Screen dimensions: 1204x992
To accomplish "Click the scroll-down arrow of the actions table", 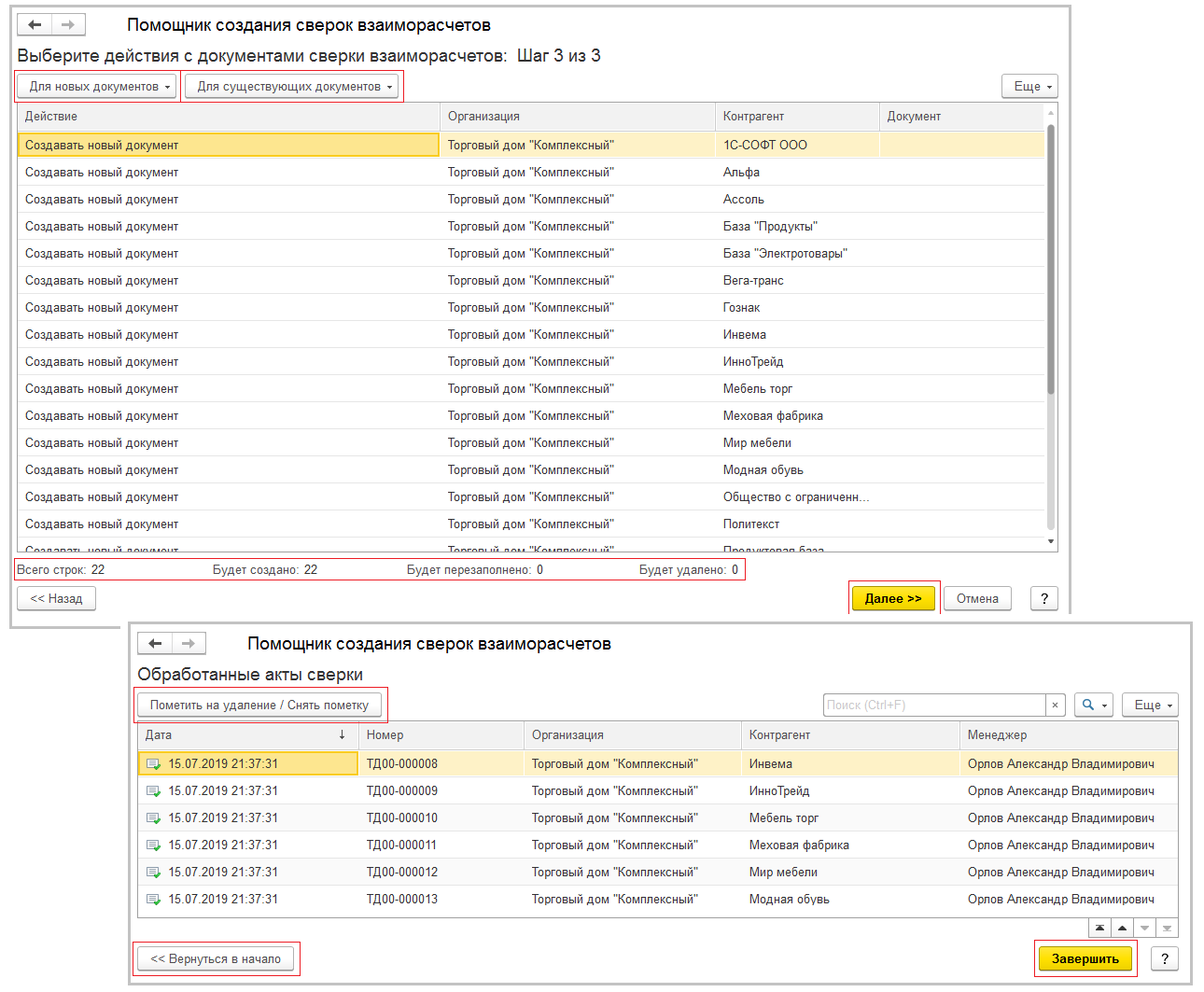I will pyautogui.click(x=1051, y=542).
